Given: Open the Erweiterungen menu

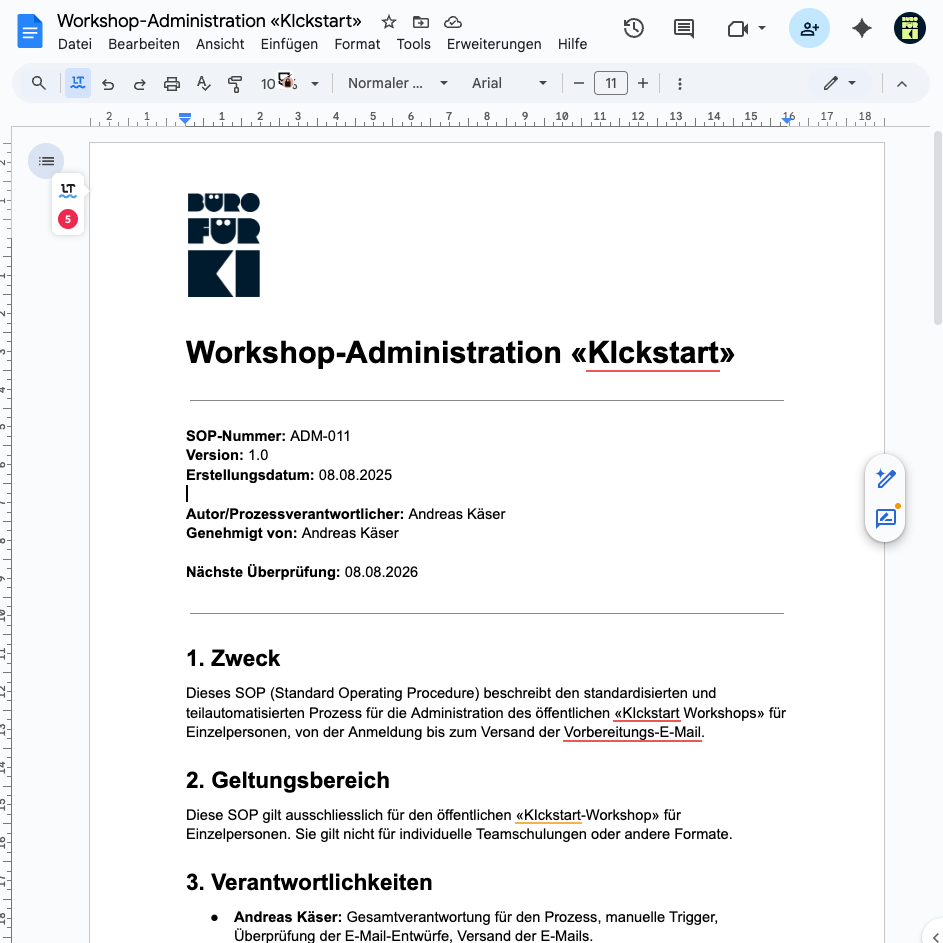Looking at the screenshot, I should tap(494, 45).
